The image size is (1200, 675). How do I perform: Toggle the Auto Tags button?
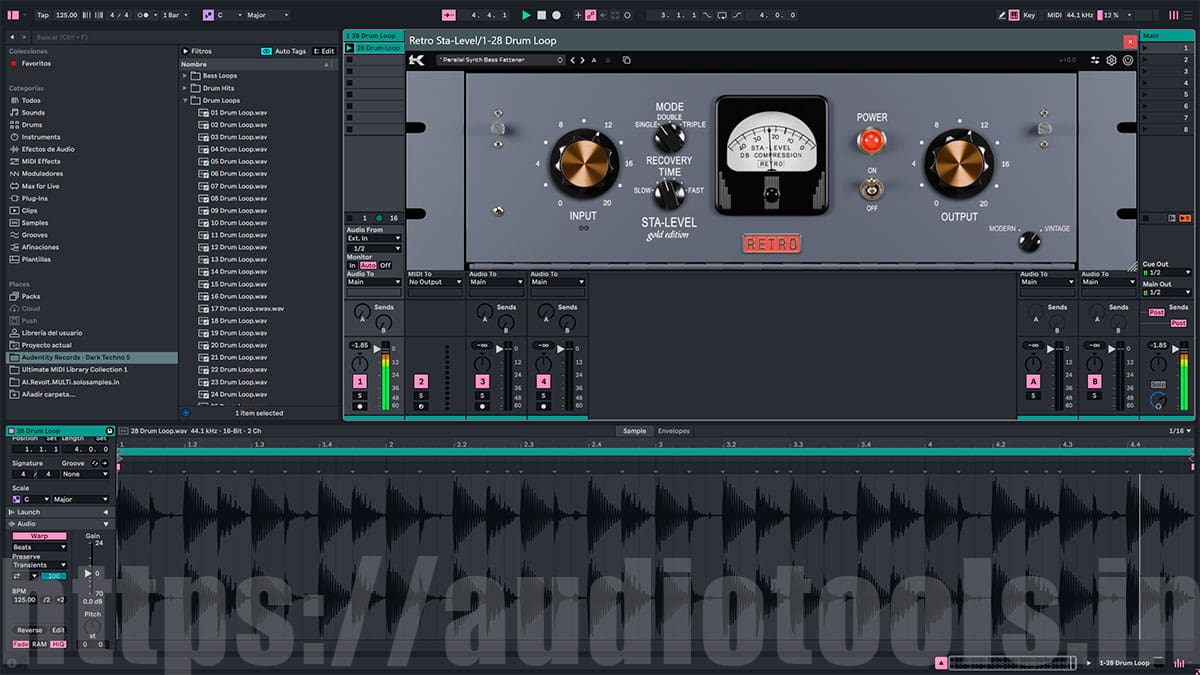coord(283,51)
